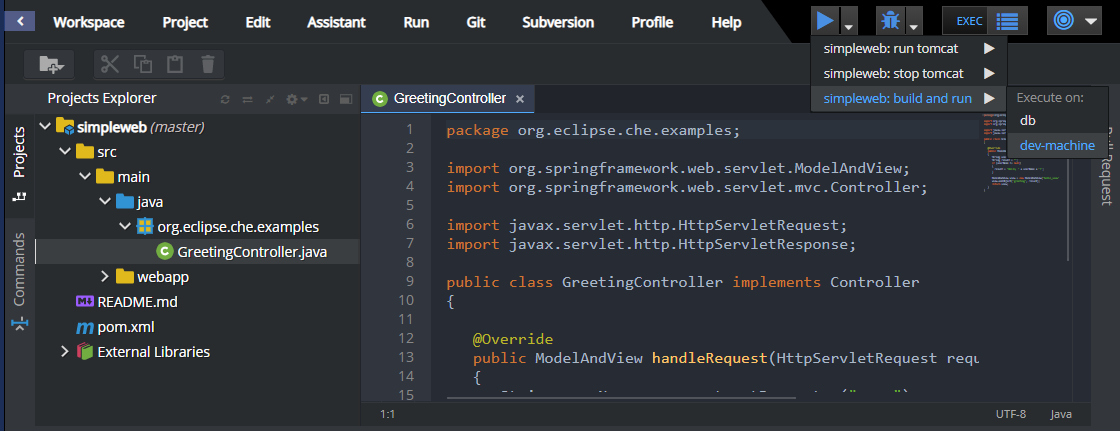Click the UTF-8 encoding in status bar

(1011, 414)
